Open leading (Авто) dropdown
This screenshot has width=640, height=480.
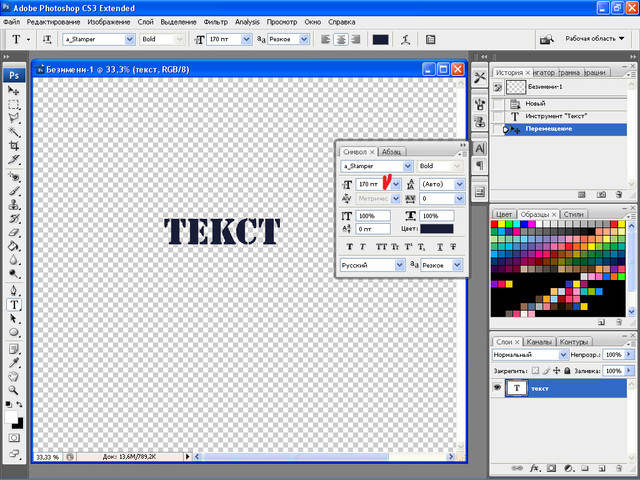point(460,184)
